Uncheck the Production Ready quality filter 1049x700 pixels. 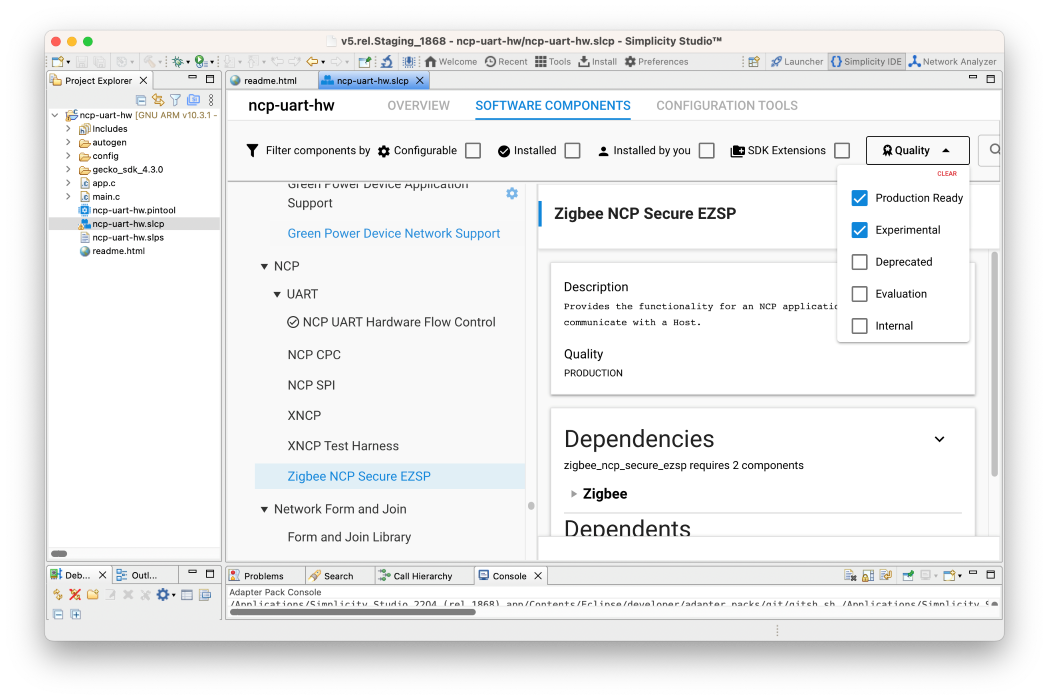[859, 198]
